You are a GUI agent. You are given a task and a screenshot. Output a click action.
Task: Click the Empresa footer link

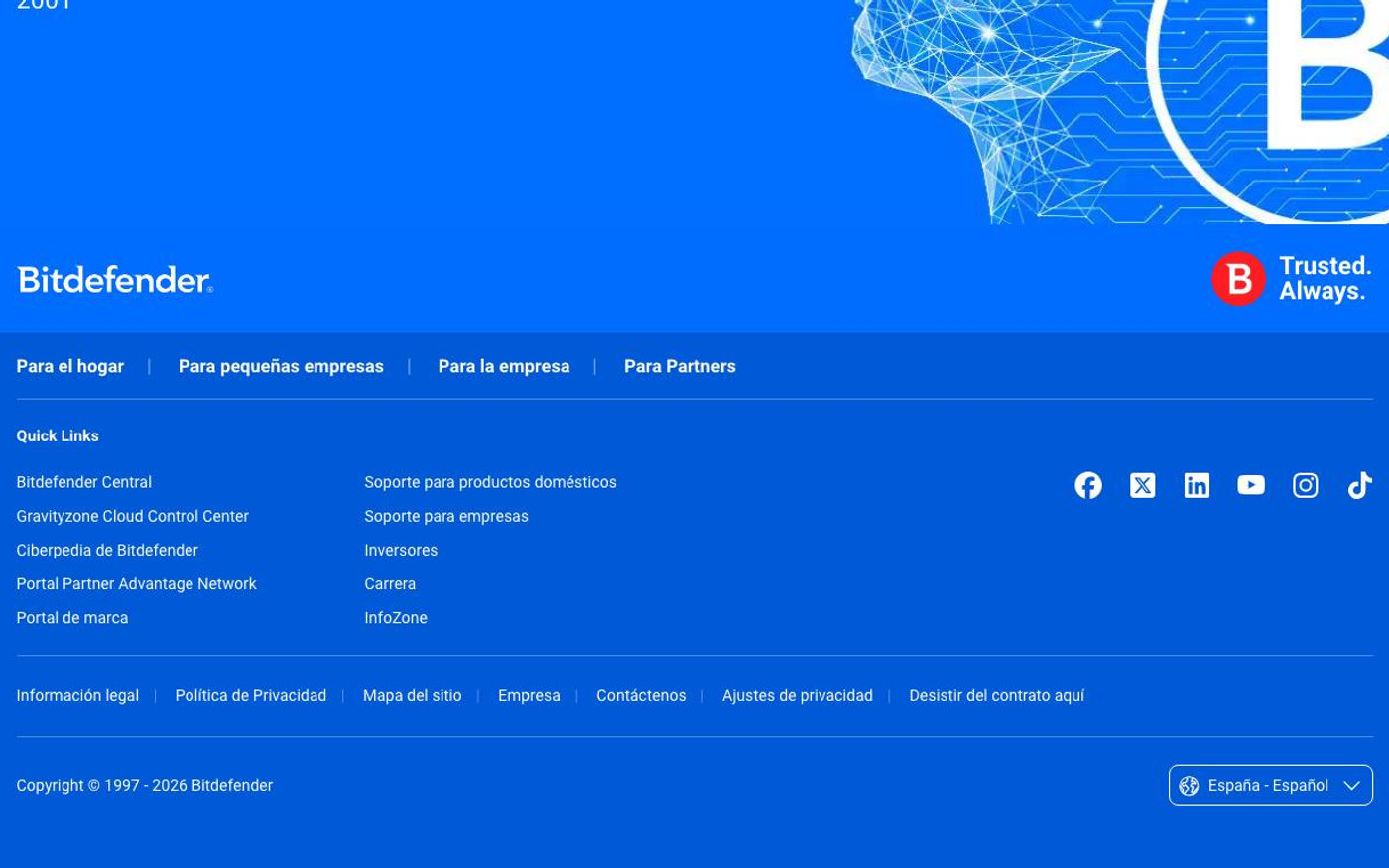[x=529, y=695]
